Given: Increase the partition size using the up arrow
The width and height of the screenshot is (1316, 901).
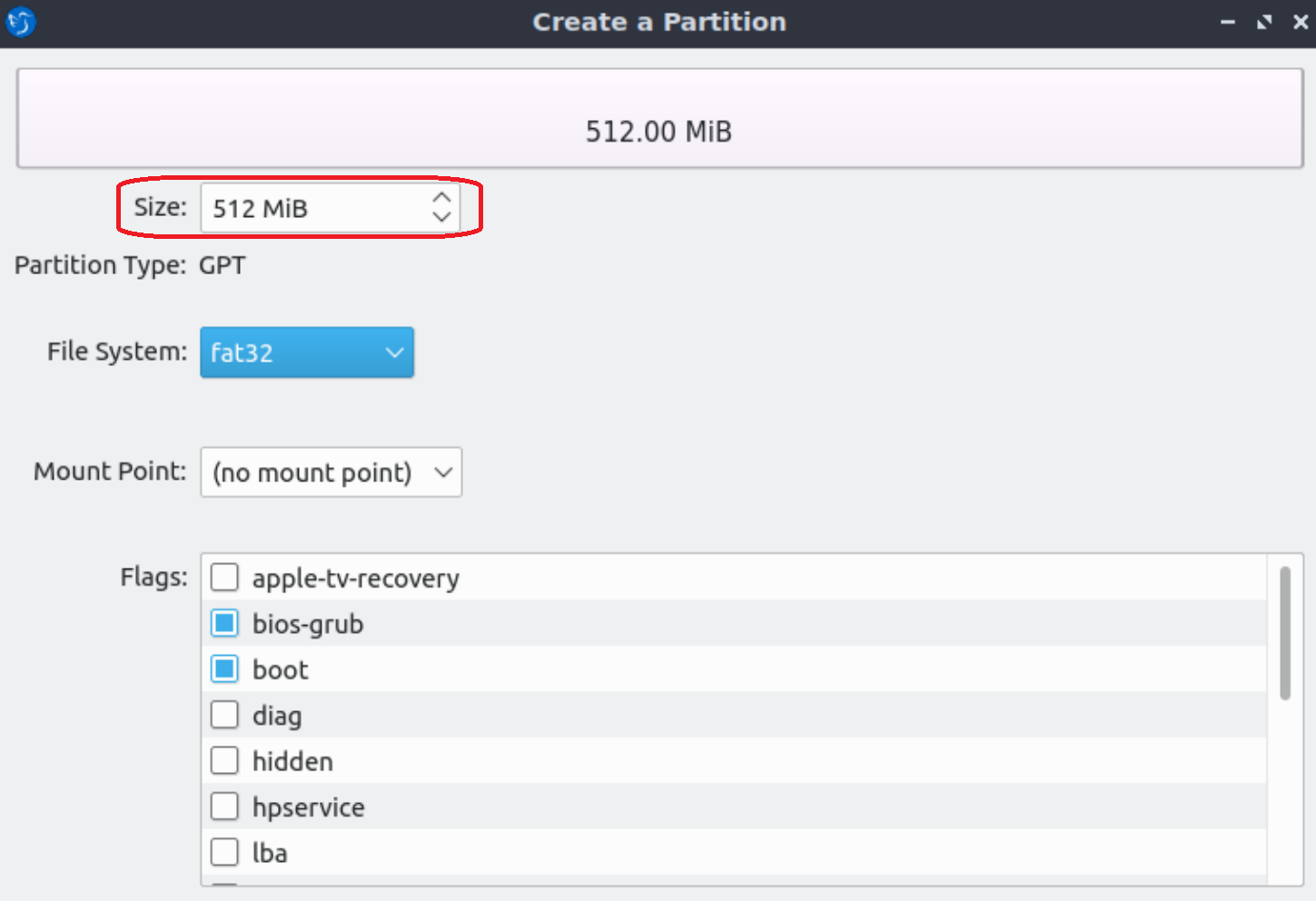Looking at the screenshot, I should pos(441,198).
